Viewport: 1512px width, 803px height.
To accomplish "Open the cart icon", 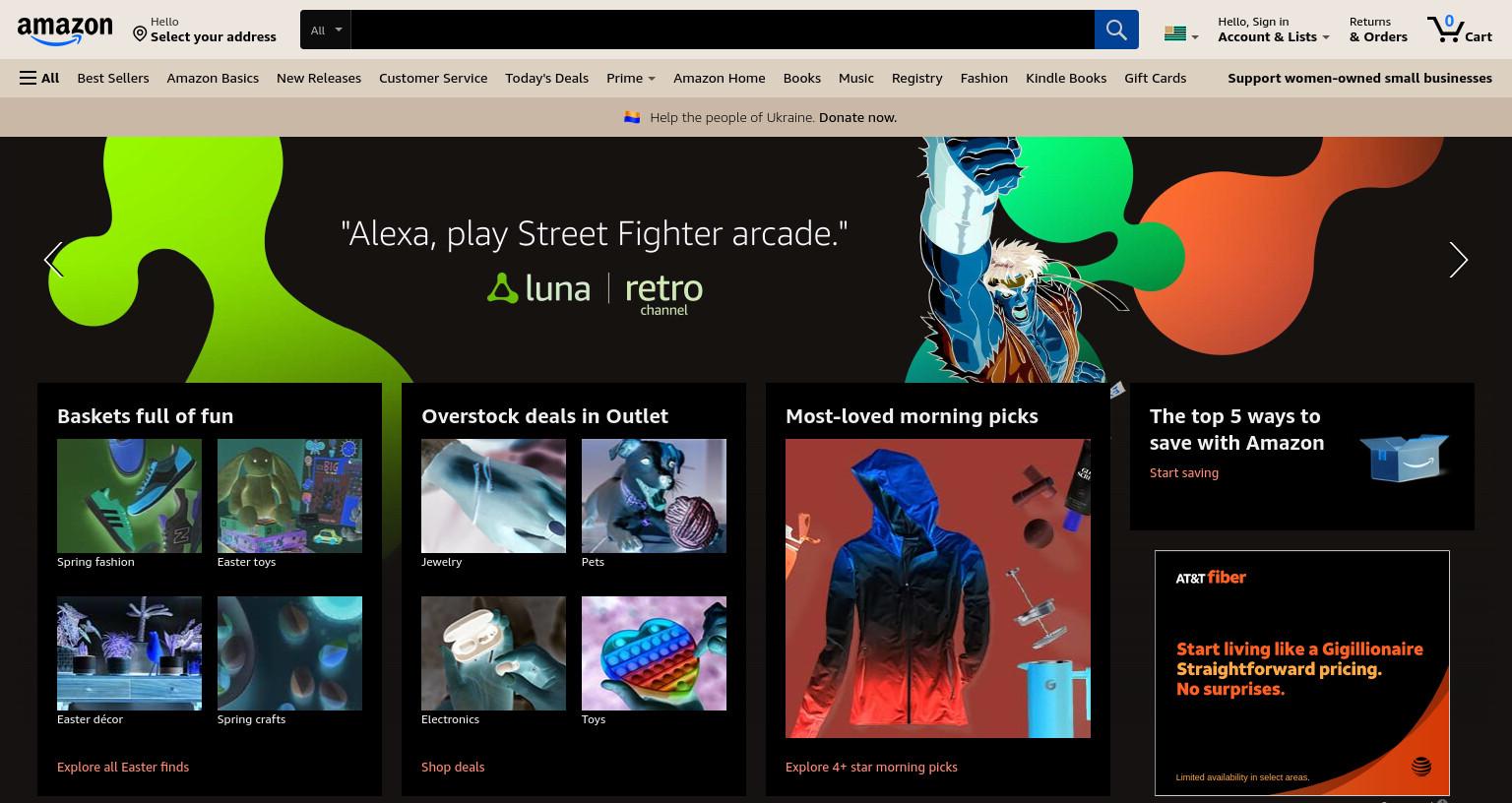I will 1459,30.
